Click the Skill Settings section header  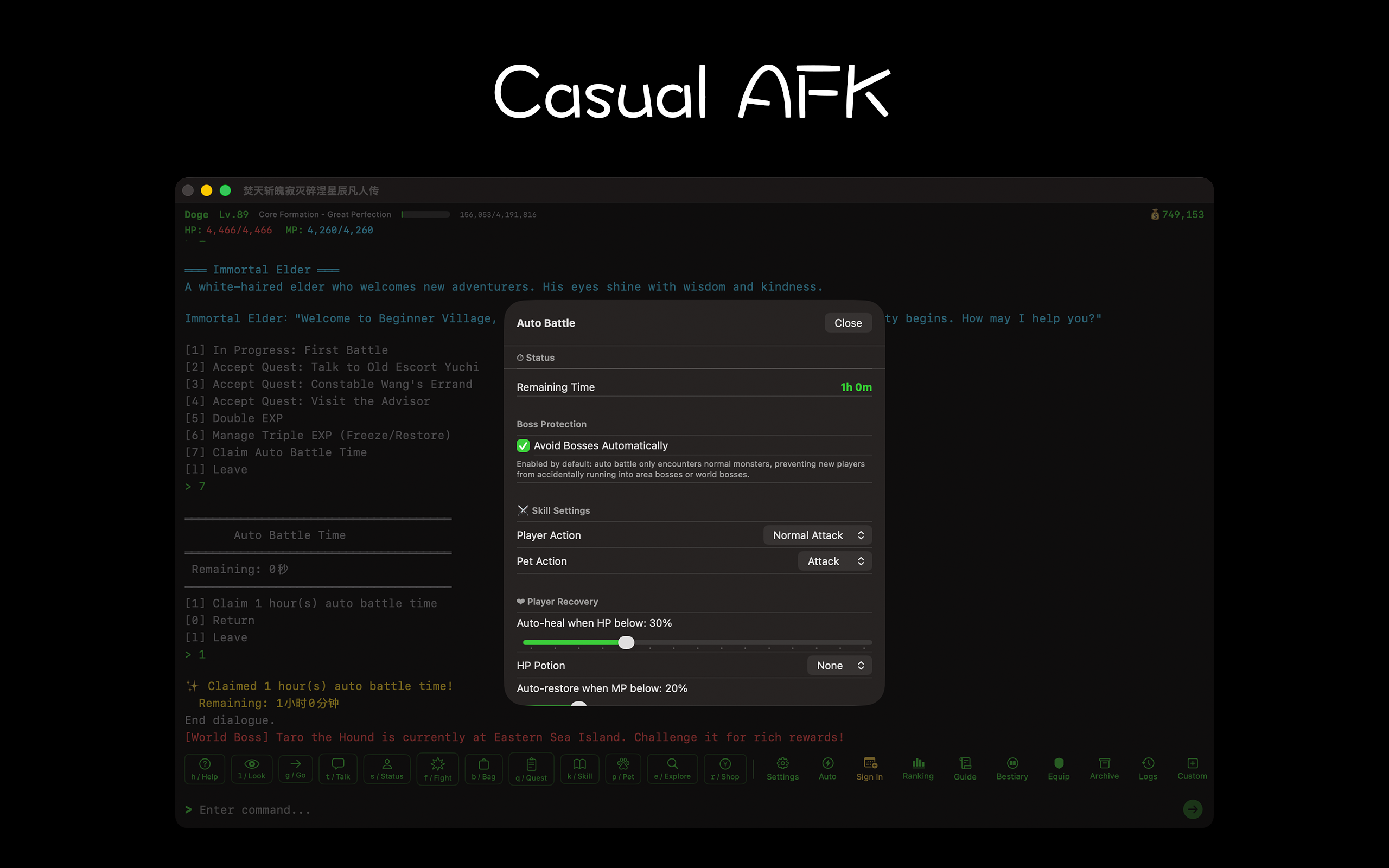coord(553,510)
